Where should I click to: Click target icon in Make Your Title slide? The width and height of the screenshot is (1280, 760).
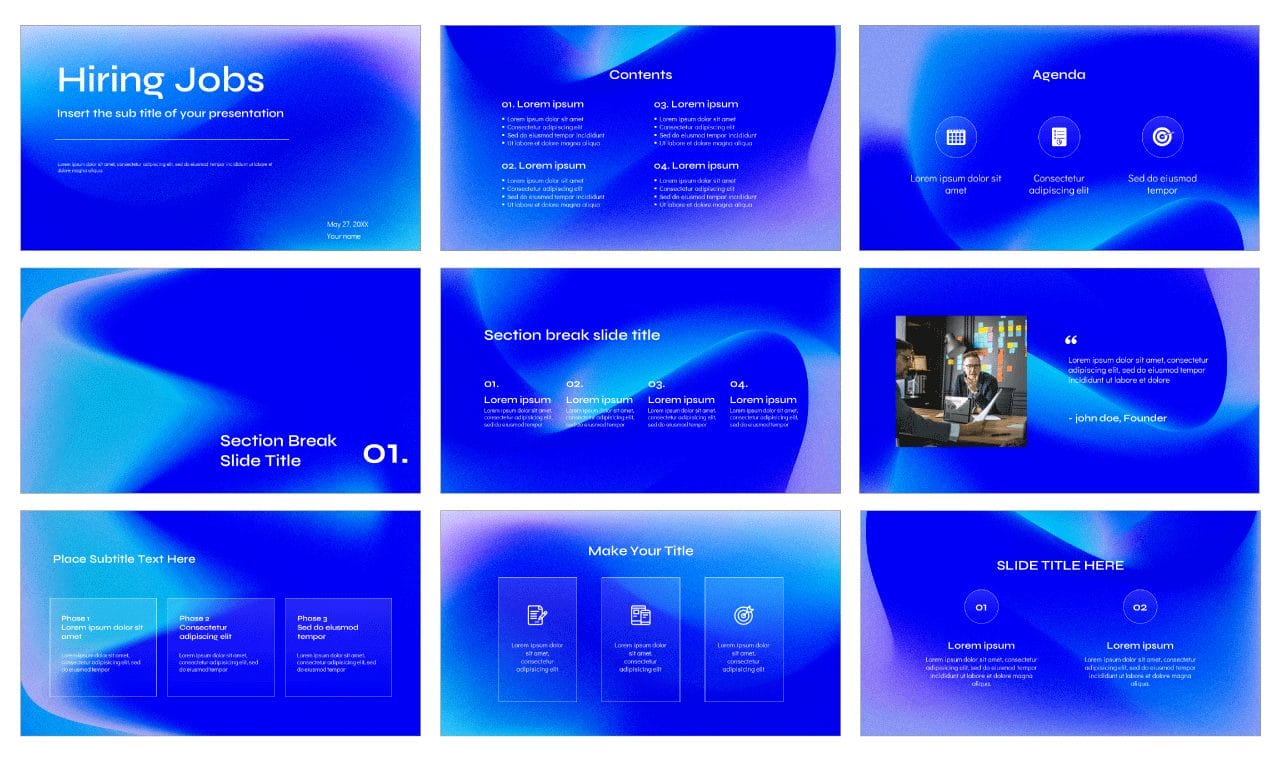click(743, 615)
